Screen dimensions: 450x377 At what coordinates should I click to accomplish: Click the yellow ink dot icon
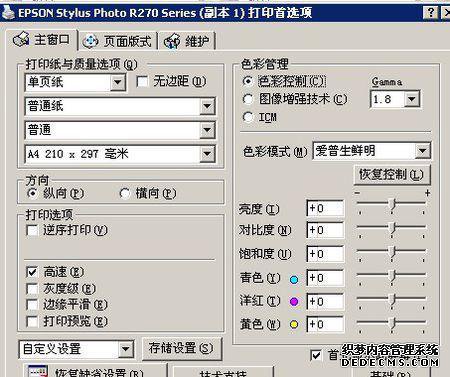294,324
